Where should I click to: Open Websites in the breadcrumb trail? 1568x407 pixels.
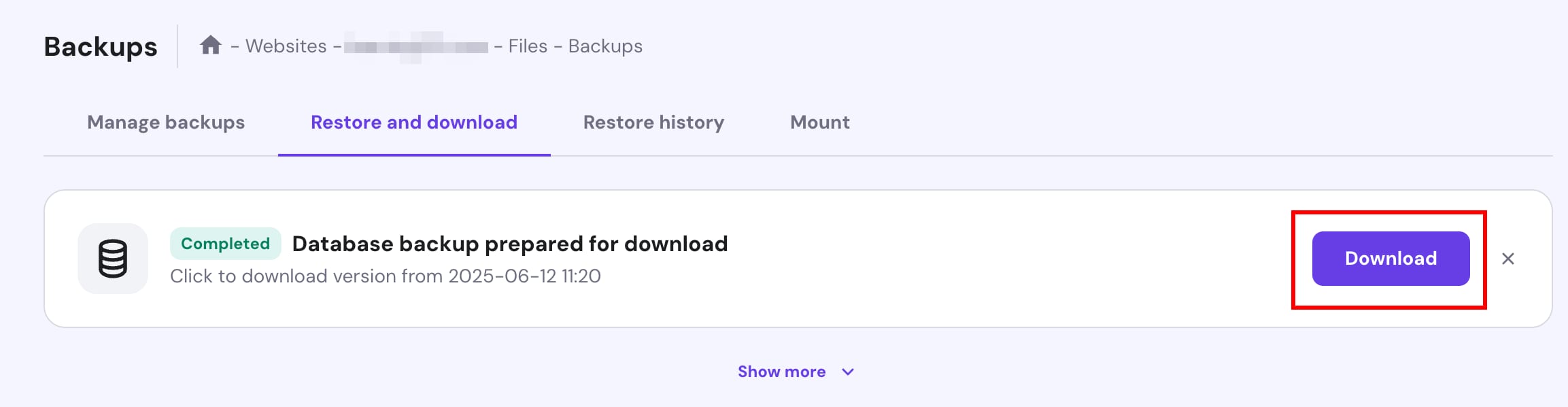[x=286, y=46]
